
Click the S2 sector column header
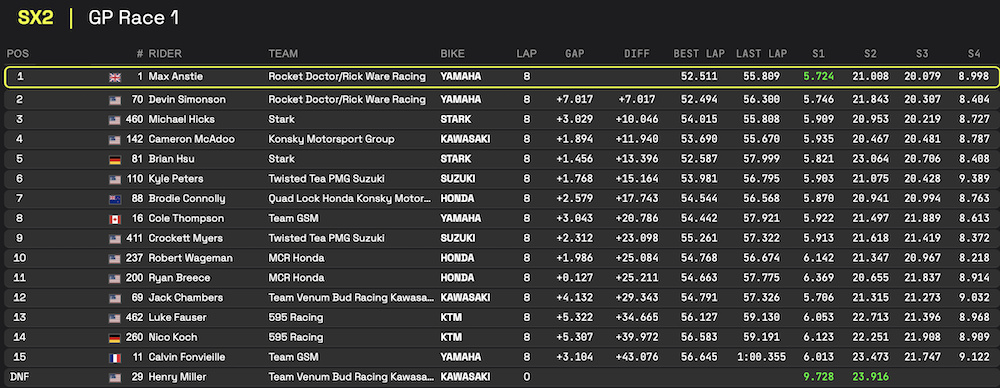[x=871, y=54]
